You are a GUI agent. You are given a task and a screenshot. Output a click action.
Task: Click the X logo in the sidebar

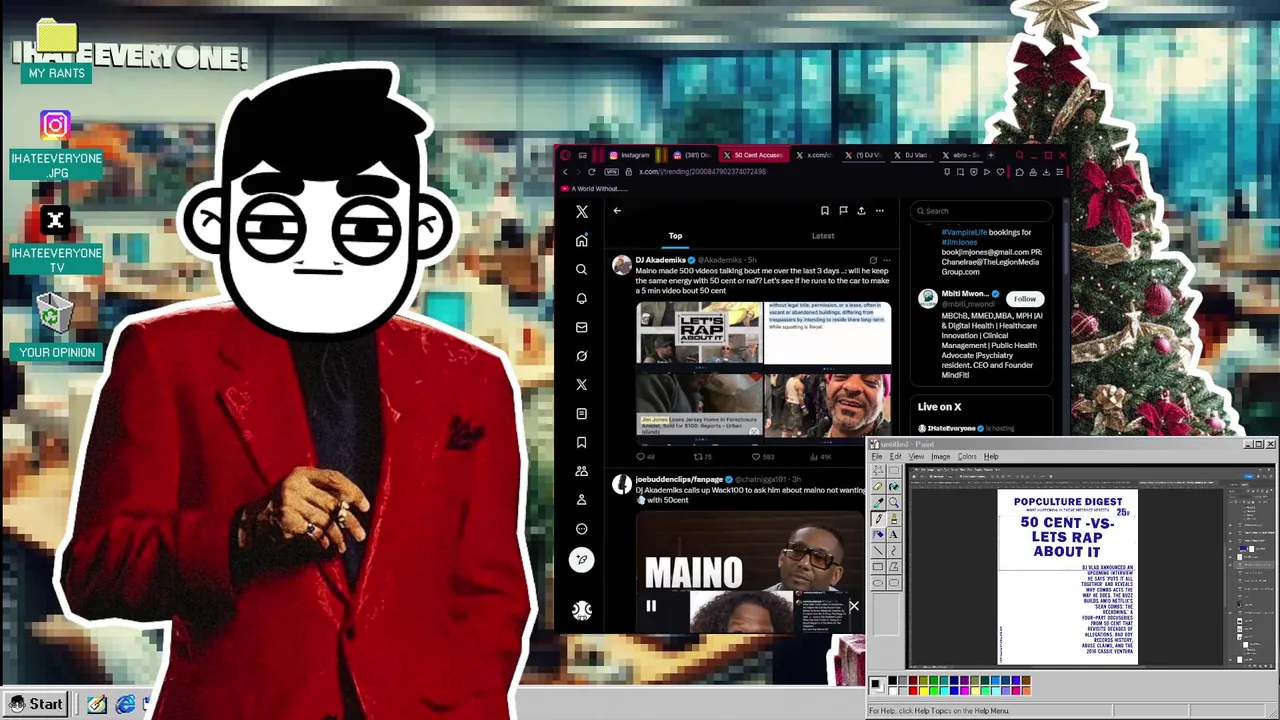pos(581,211)
